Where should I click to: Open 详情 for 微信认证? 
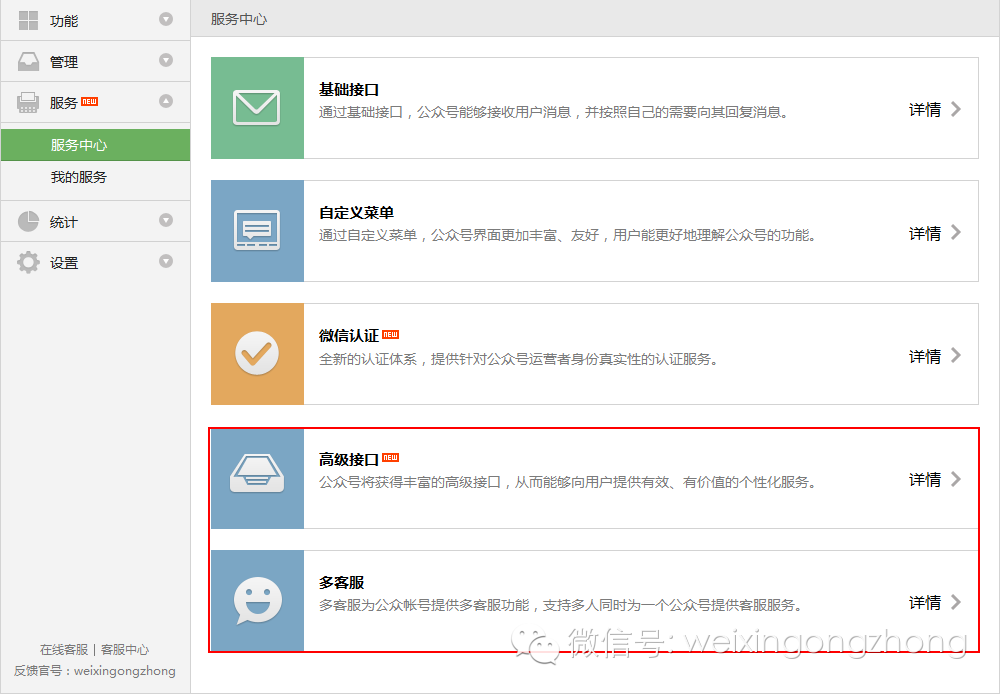(925, 356)
